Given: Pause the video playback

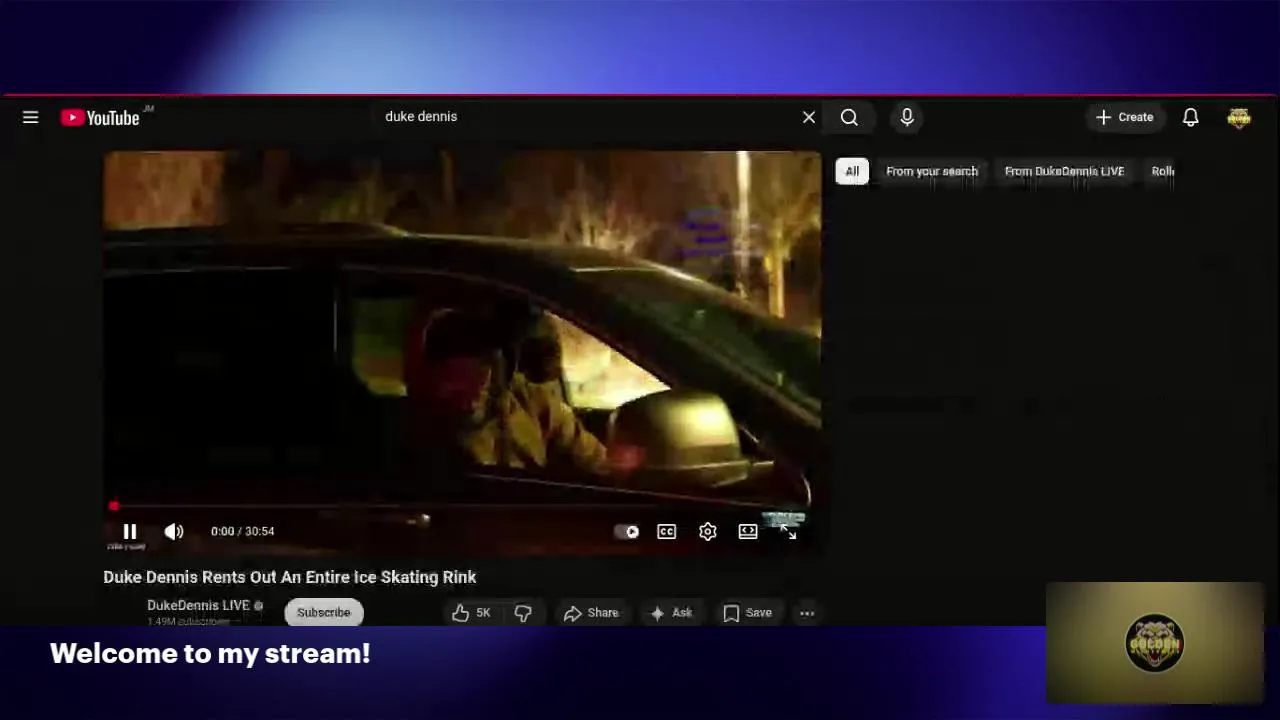Looking at the screenshot, I should 130,531.
